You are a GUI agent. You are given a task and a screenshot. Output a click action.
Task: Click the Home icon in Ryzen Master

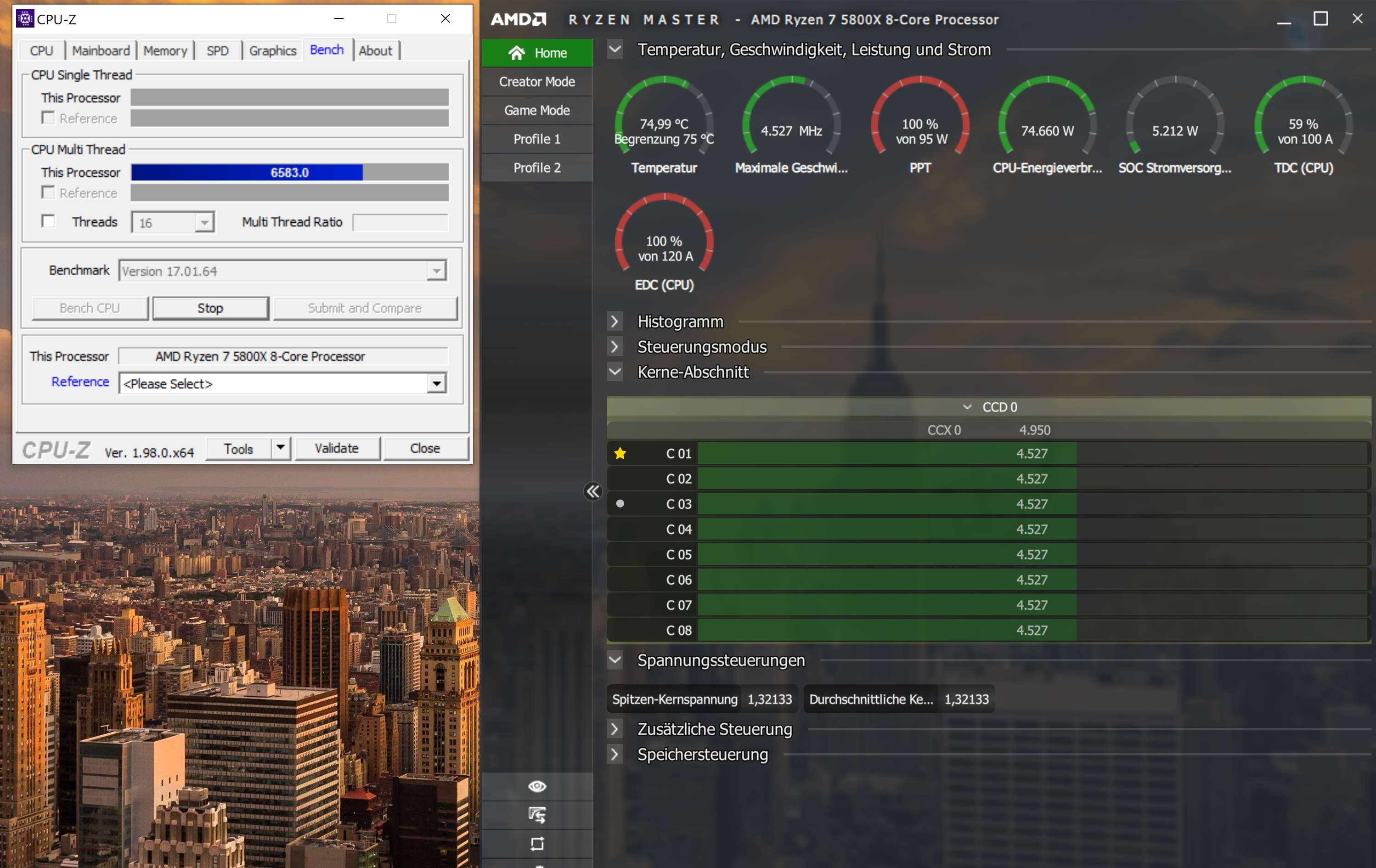[x=517, y=53]
